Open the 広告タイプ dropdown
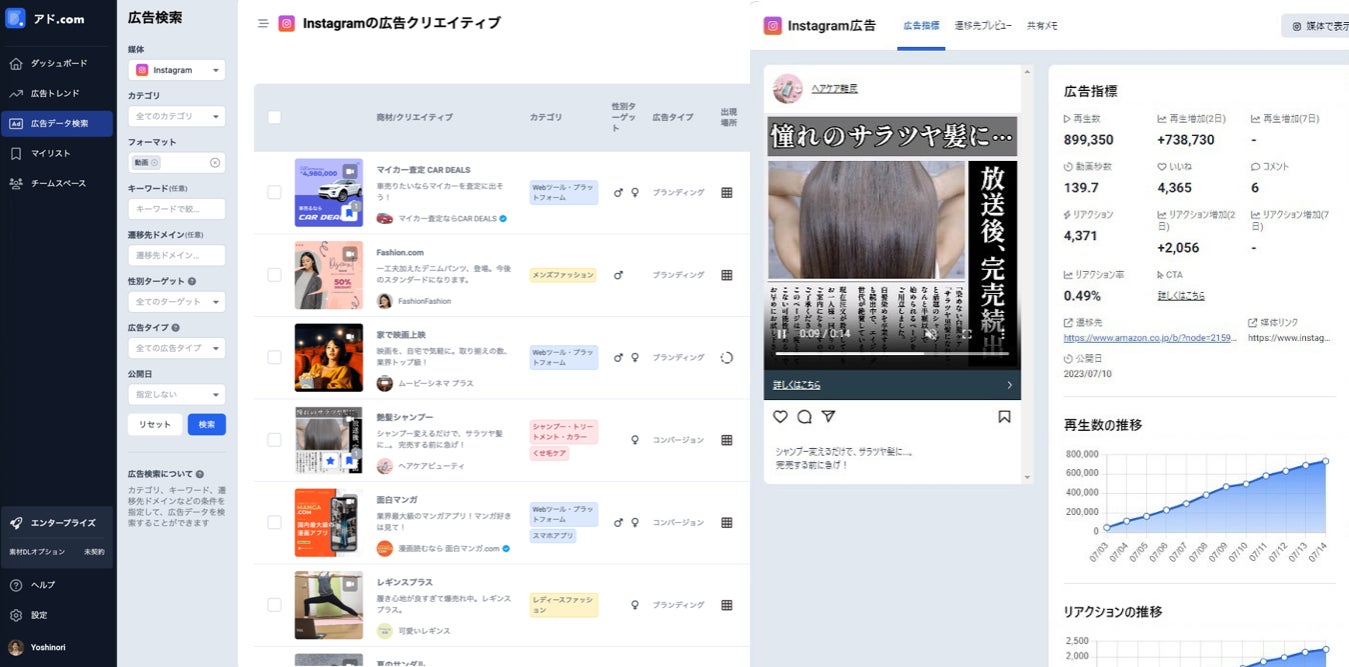The width and height of the screenshot is (1349, 667). [x=177, y=348]
